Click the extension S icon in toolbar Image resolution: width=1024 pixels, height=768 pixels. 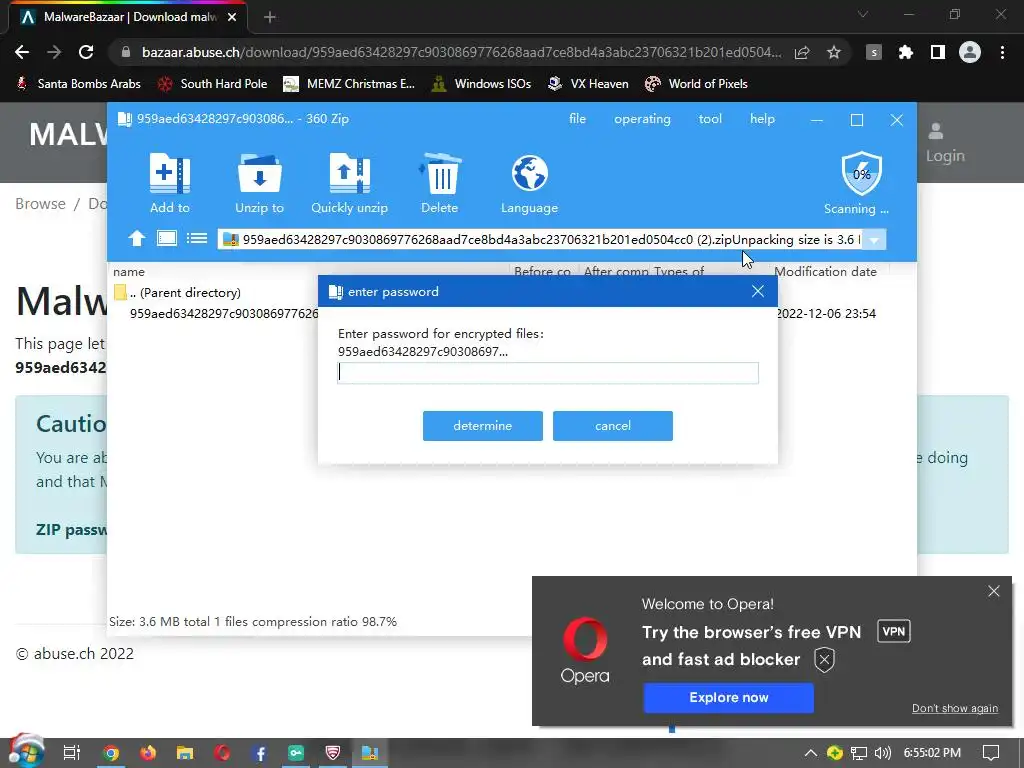(x=874, y=52)
